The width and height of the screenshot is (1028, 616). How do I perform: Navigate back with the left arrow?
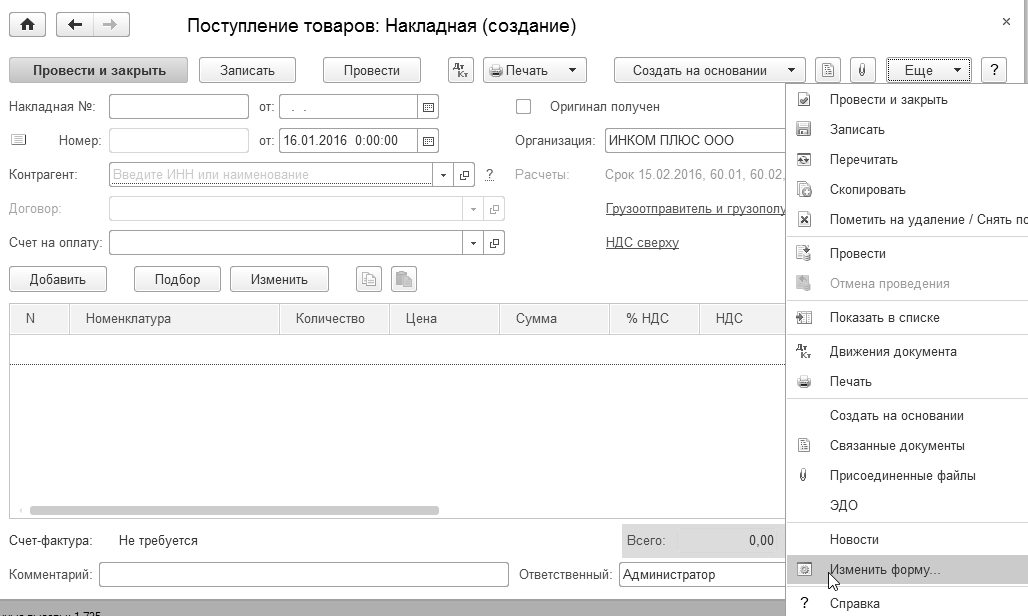[x=75, y=25]
